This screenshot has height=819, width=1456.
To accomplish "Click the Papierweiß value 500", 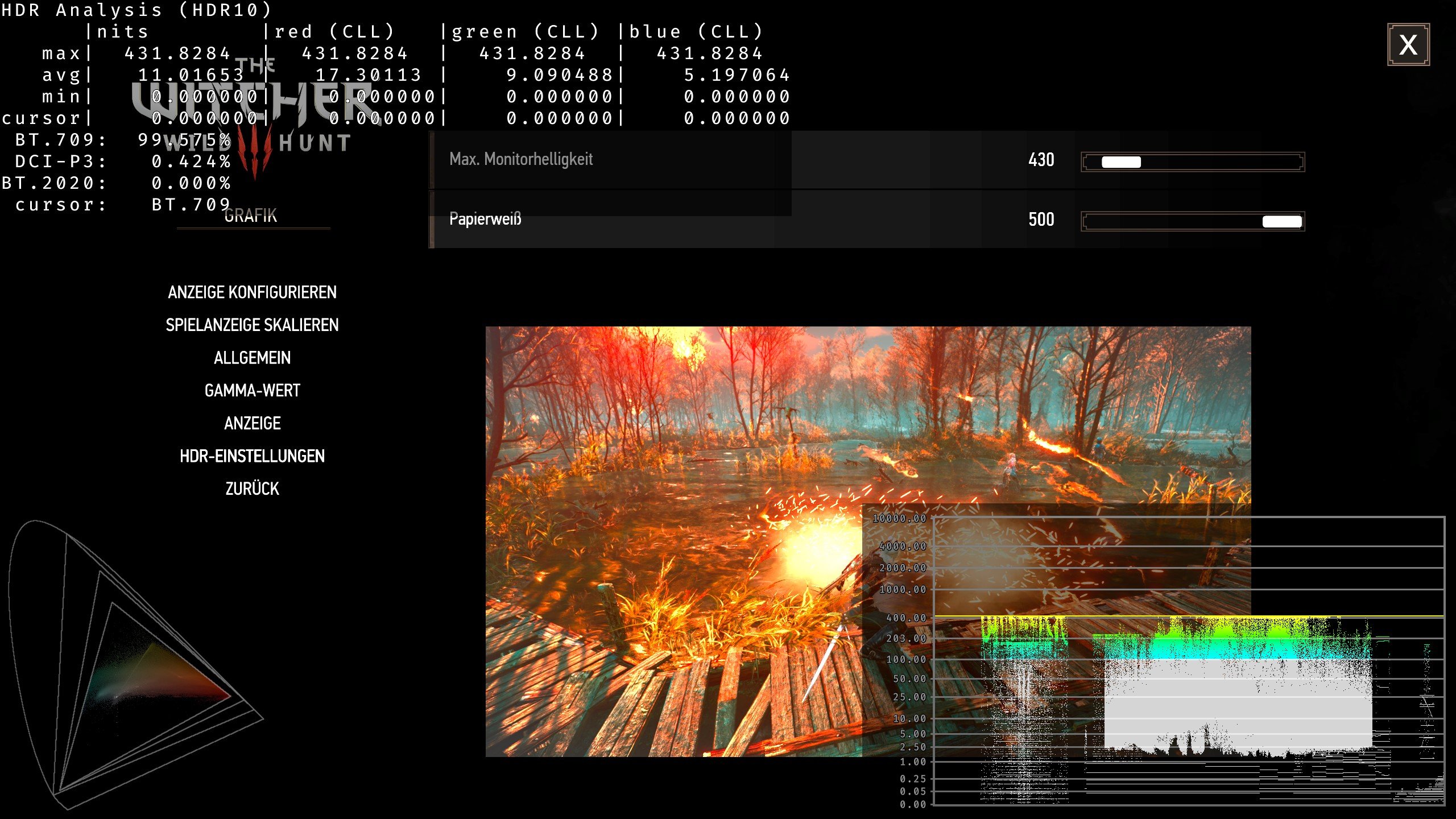I will point(1041,220).
